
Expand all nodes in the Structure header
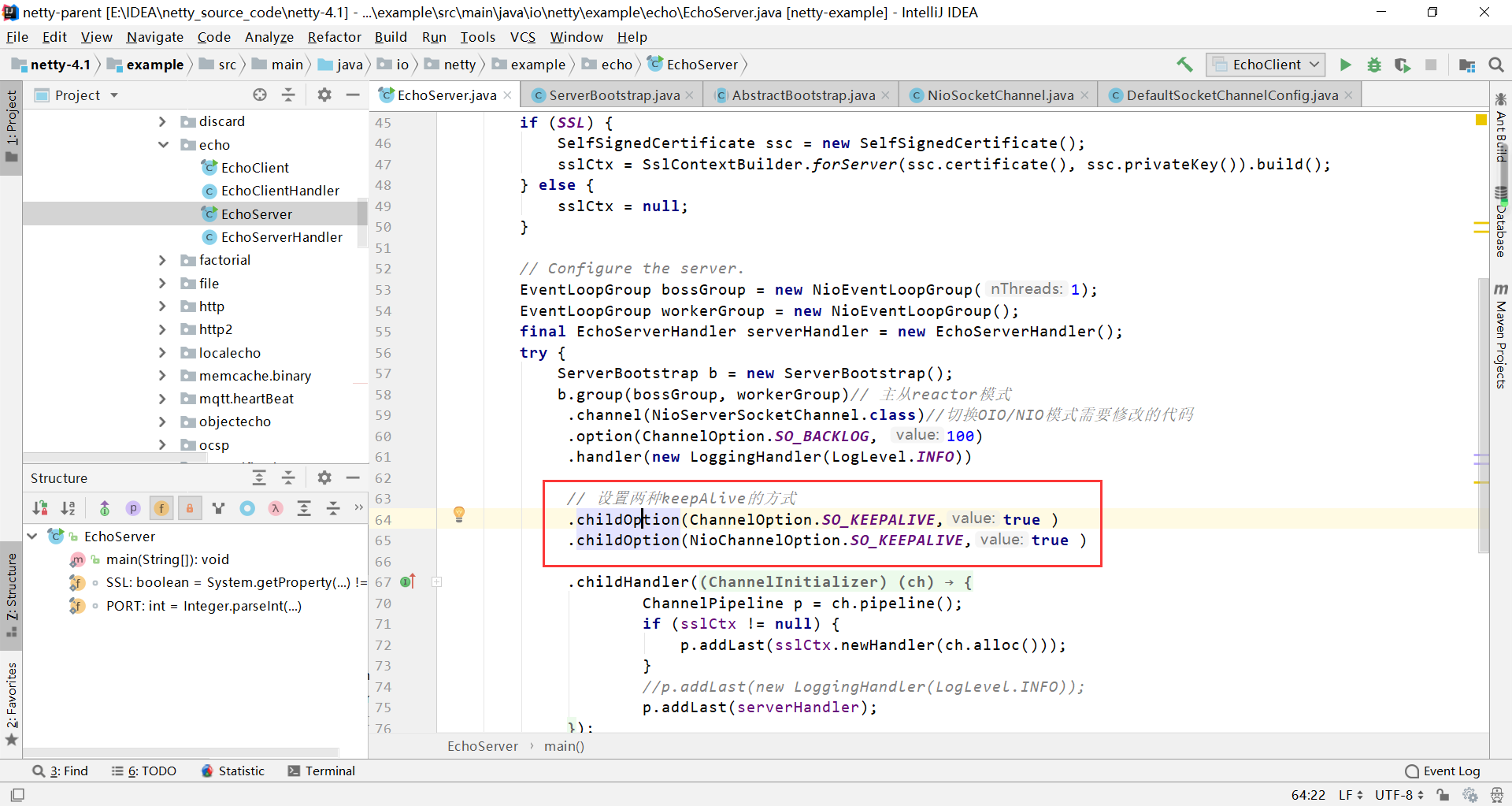pyautogui.click(x=259, y=477)
